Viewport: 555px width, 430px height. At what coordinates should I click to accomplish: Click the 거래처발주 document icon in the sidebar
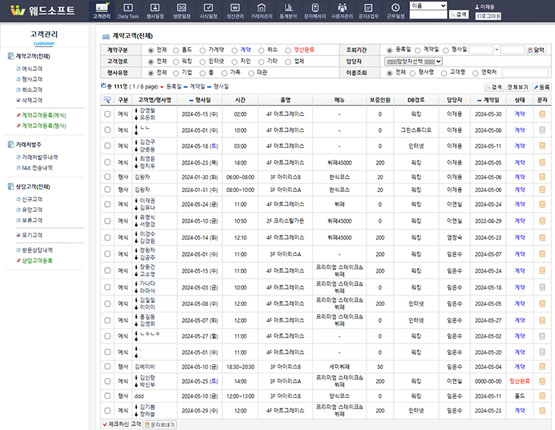coord(11,144)
